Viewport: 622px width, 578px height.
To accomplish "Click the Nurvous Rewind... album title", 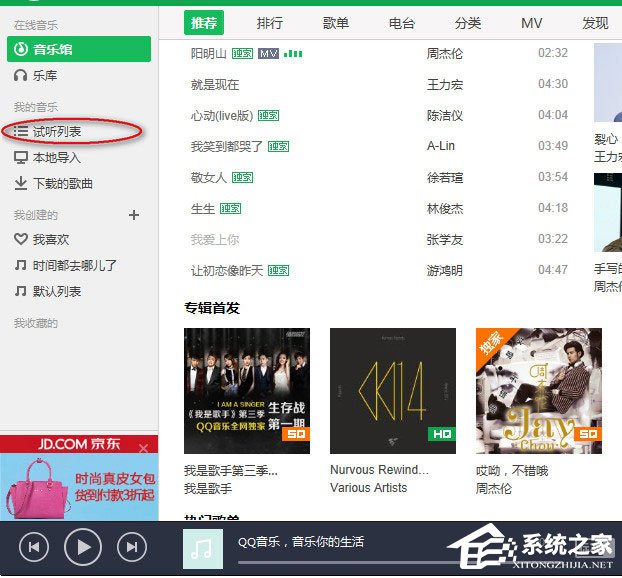I will pyautogui.click(x=379, y=470).
